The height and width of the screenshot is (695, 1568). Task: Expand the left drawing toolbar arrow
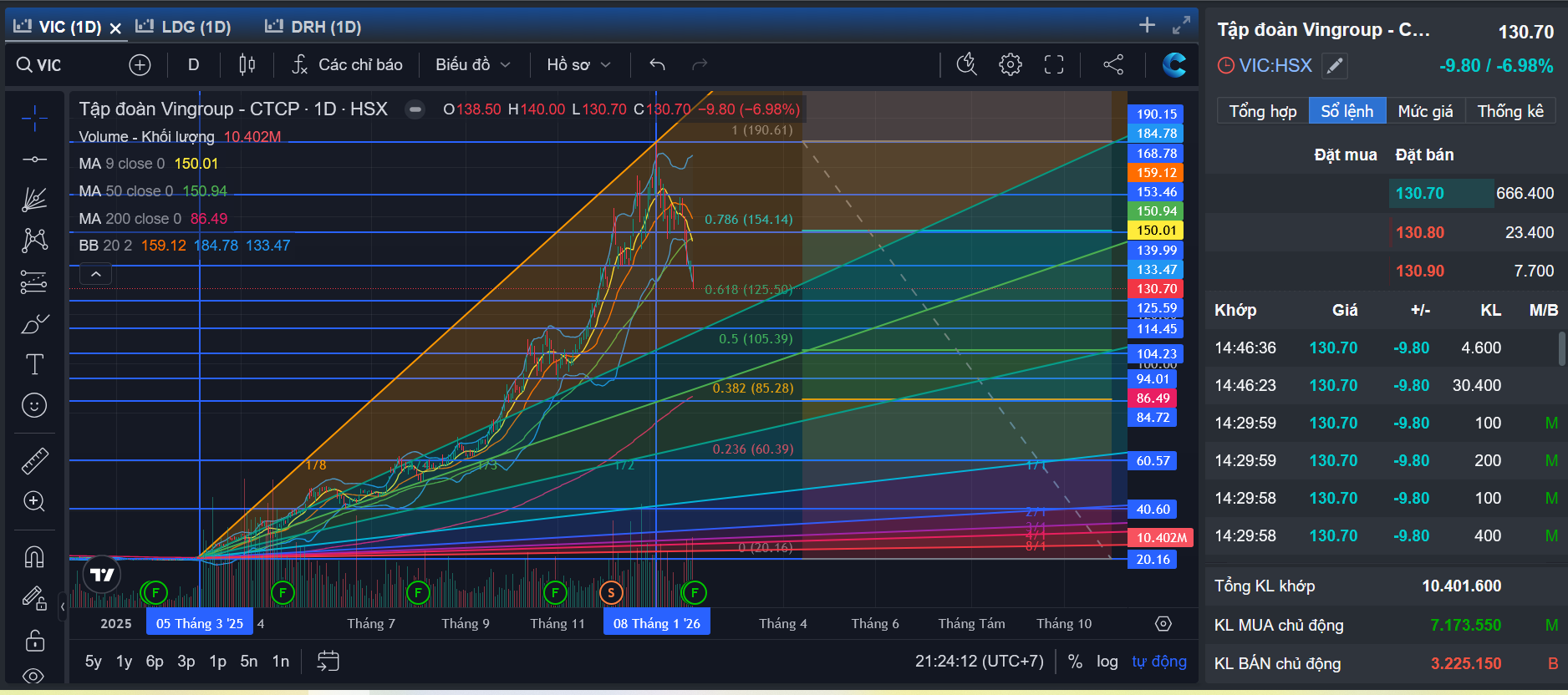pos(63,606)
